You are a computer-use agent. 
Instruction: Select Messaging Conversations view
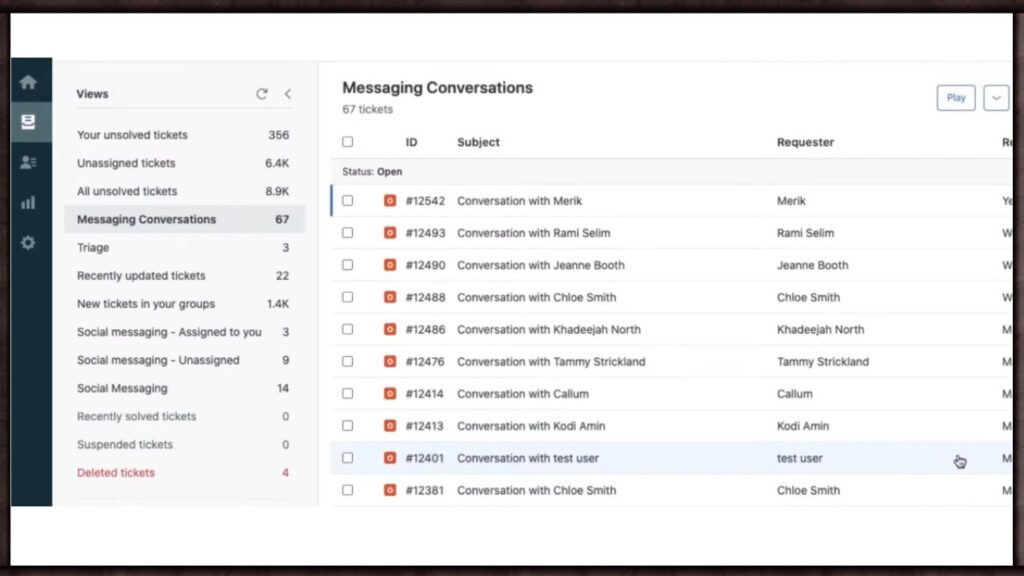pos(184,219)
